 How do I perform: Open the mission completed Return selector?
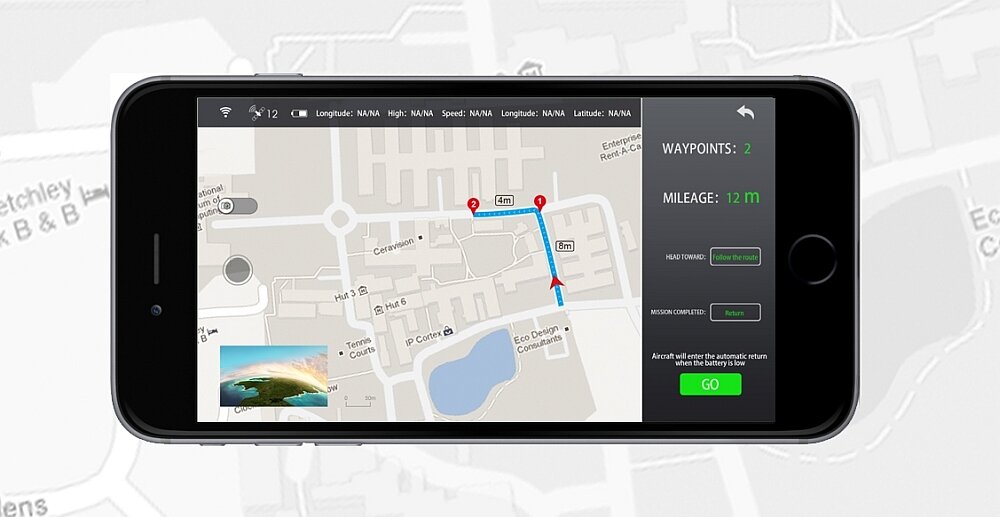(x=735, y=313)
